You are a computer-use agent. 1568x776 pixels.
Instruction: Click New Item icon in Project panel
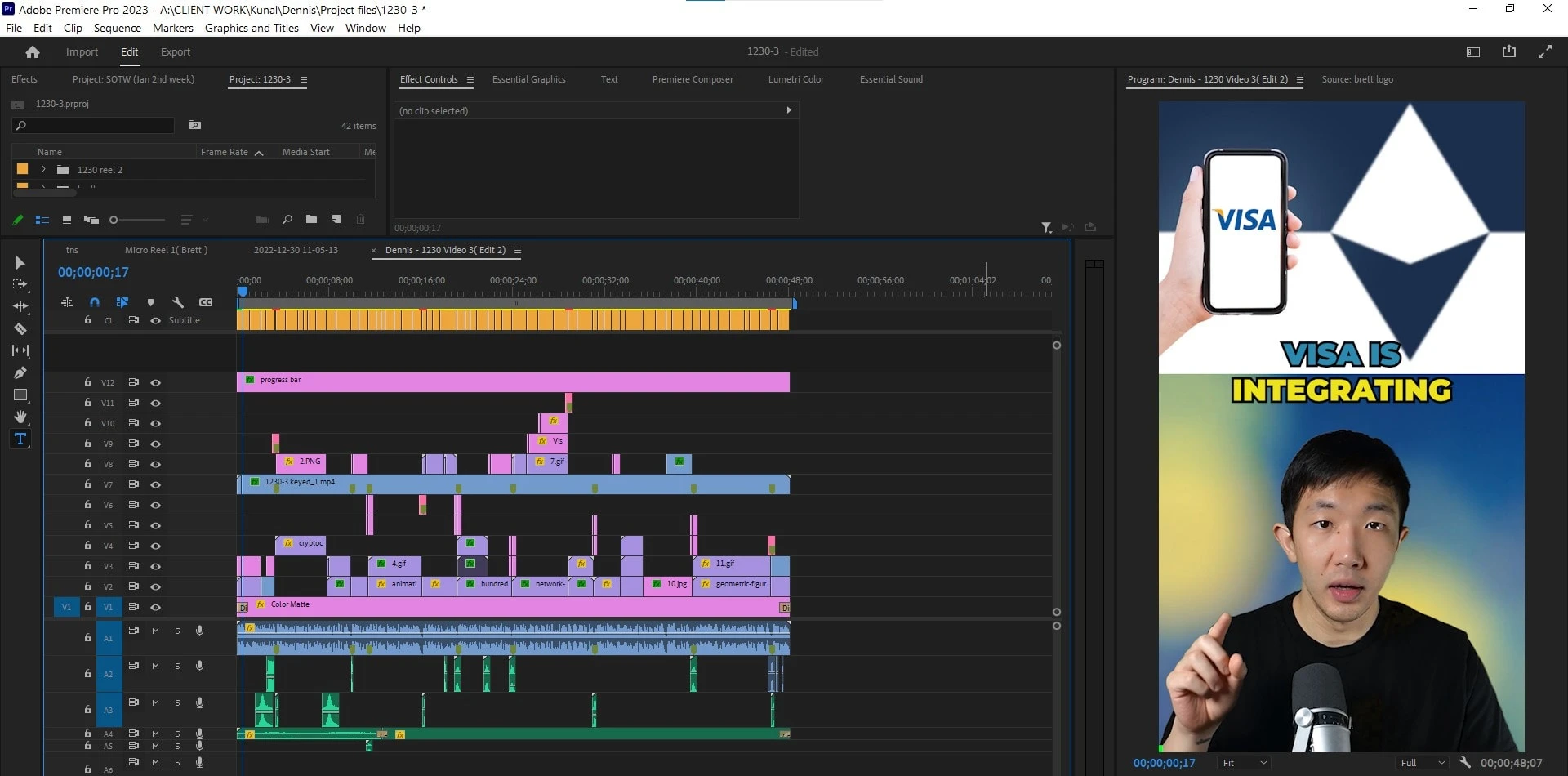tap(336, 219)
